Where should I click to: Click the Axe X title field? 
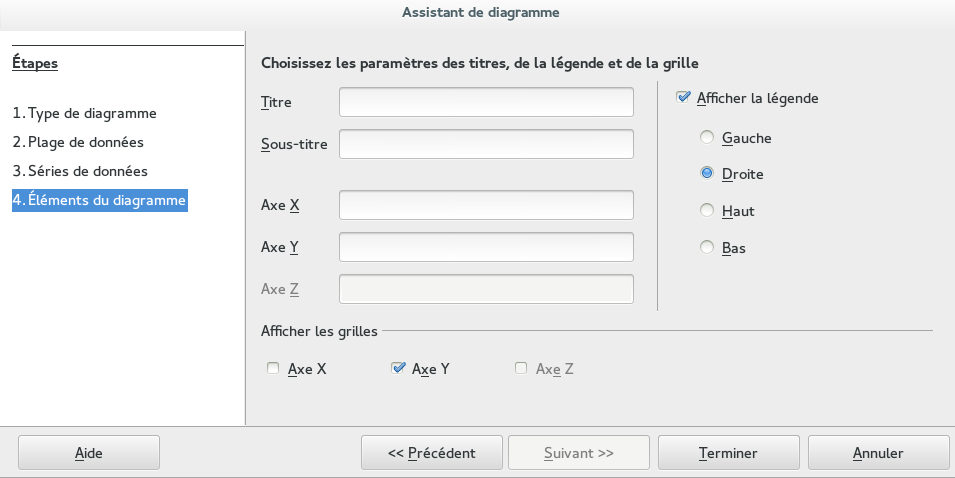click(486, 205)
